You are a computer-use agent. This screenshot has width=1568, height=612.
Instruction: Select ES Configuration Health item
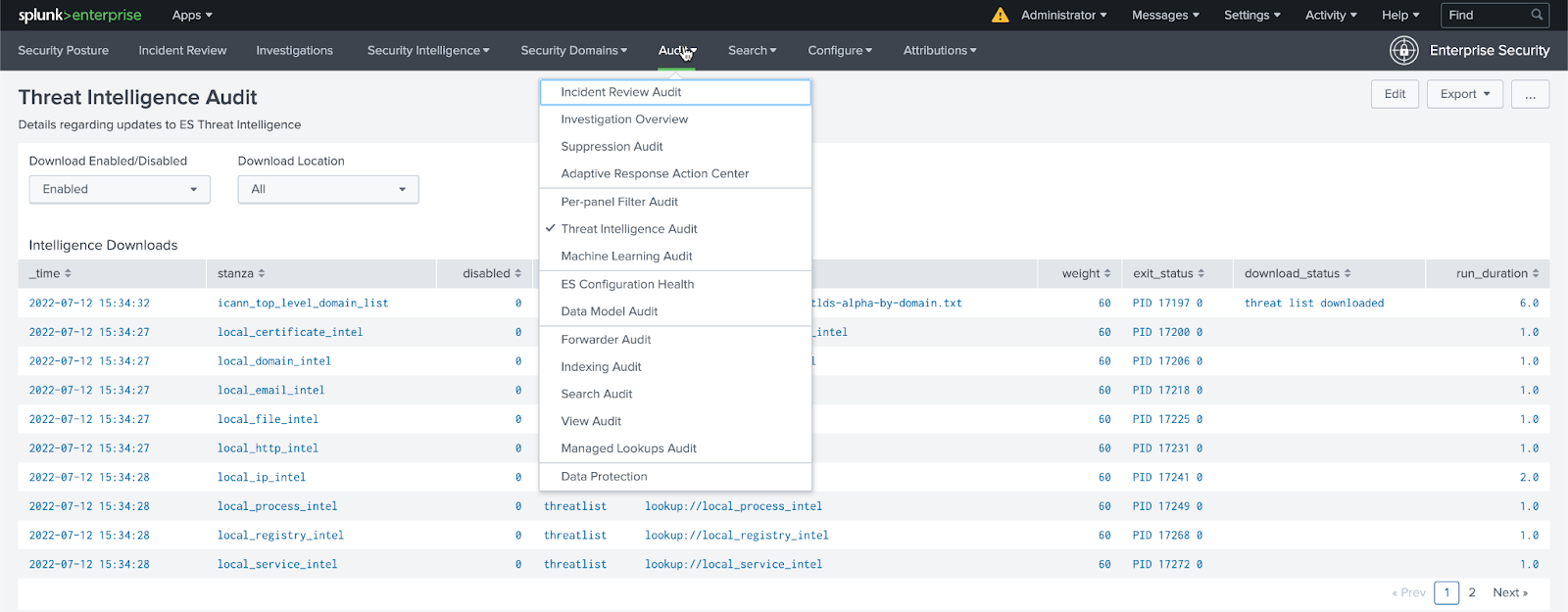675,284
